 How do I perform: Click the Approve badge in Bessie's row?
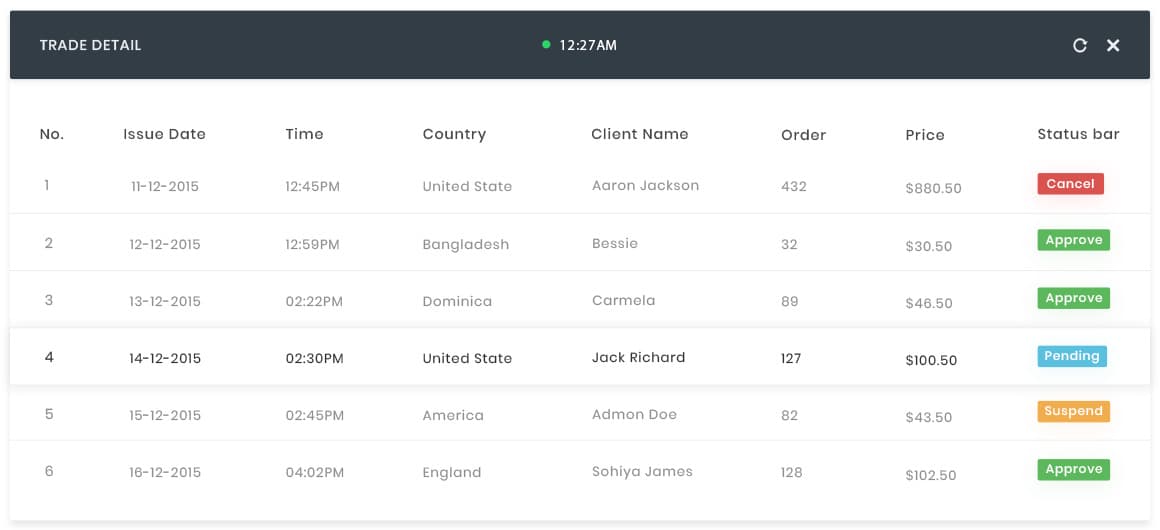pyautogui.click(x=1073, y=240)
